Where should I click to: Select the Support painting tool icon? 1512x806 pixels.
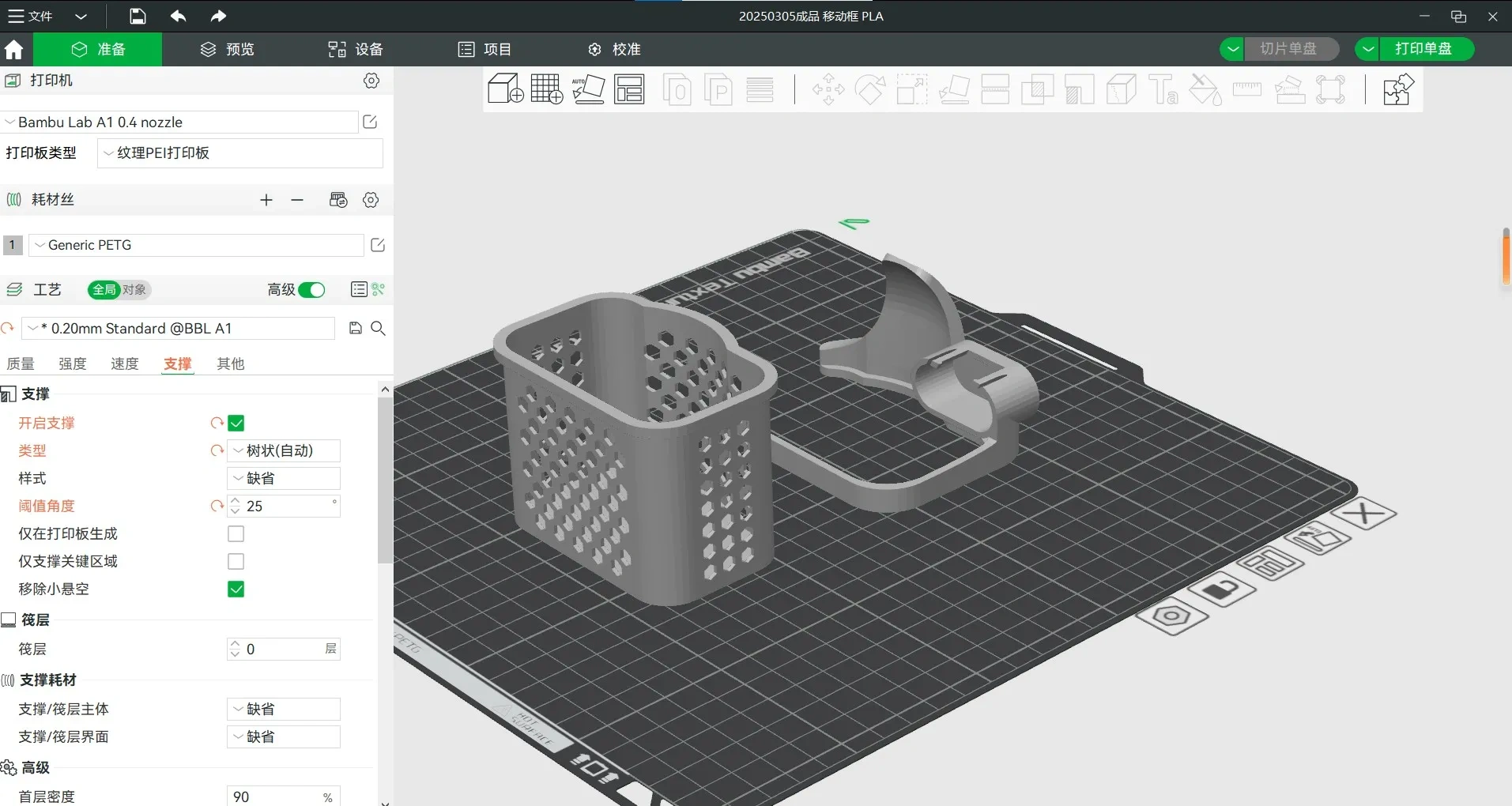1080,89
